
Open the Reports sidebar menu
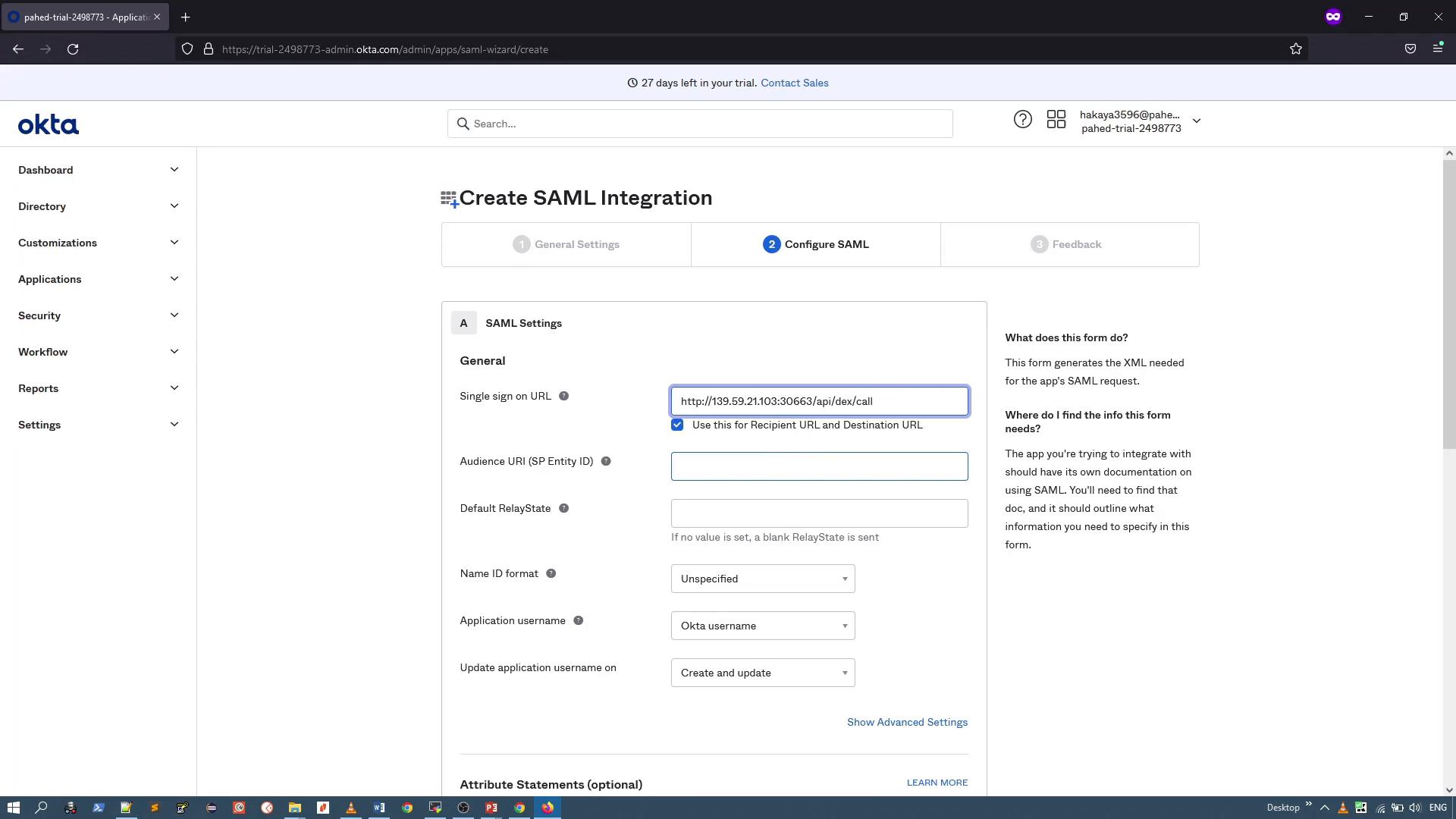98,388
